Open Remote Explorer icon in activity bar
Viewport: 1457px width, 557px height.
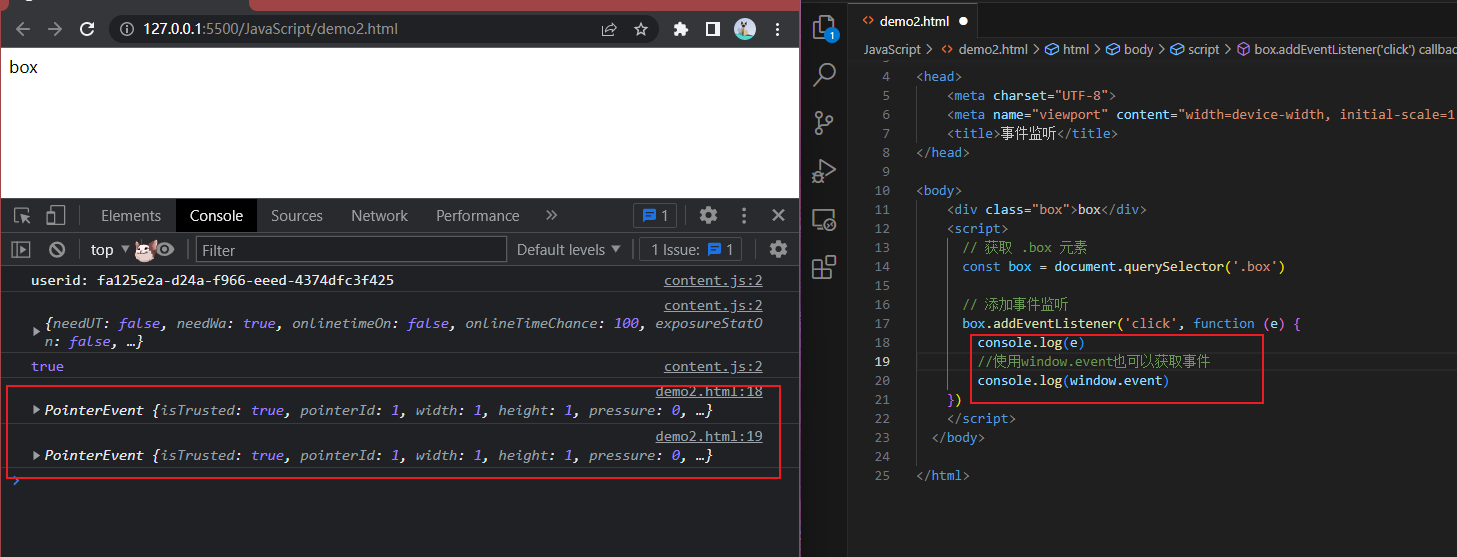coord(824,220)
